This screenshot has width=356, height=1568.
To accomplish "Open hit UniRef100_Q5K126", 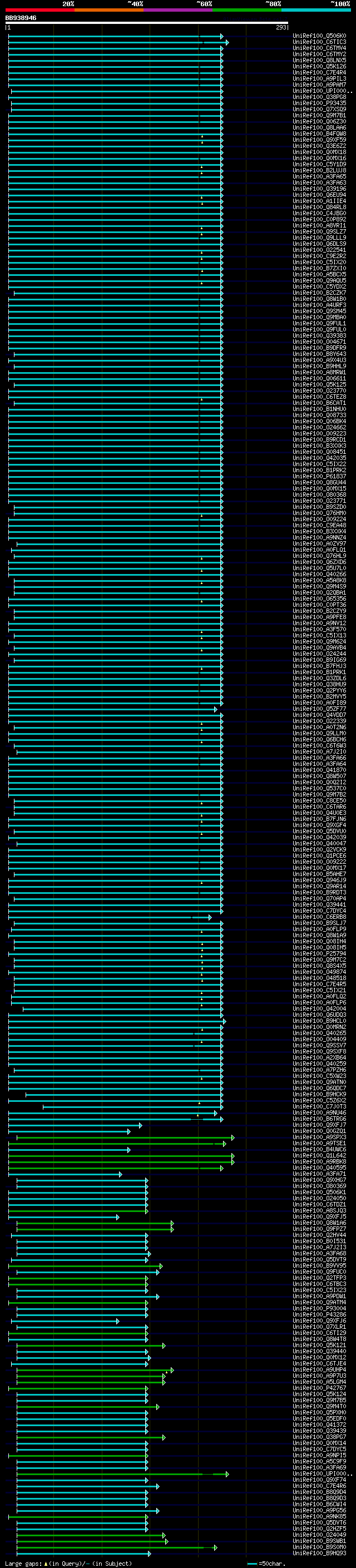I will [319, 66].
